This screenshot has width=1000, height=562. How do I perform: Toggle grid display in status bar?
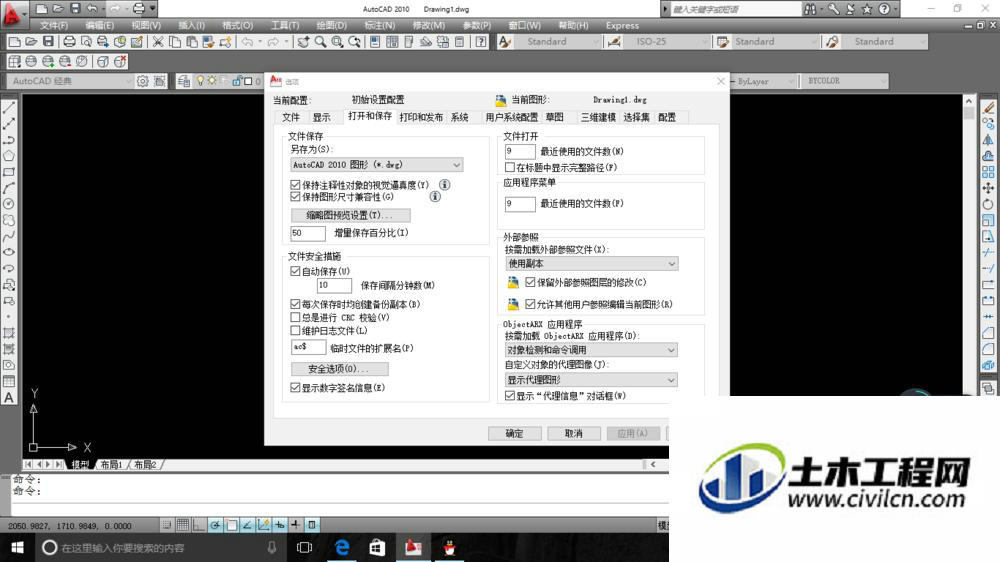(x=182, y=525)
